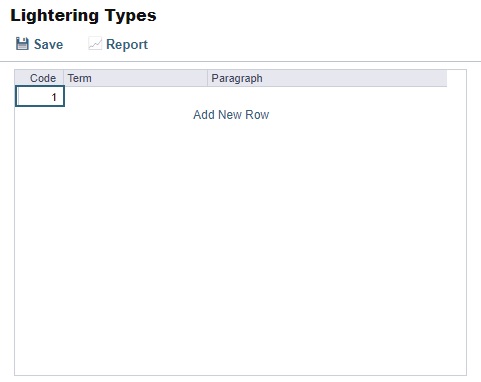Viewport: 481px width, 382px height.
Task: Click the Save text label
Action: click(48, 44)
